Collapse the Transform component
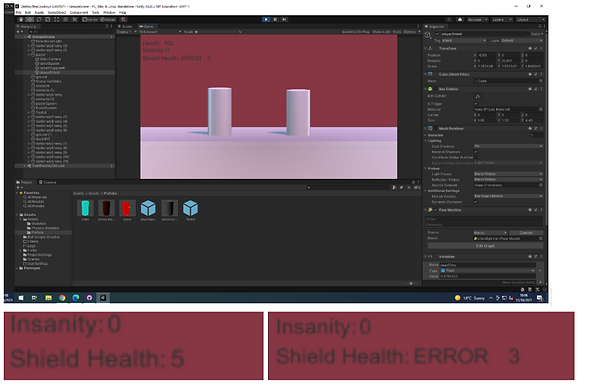 tap(426, 49)
